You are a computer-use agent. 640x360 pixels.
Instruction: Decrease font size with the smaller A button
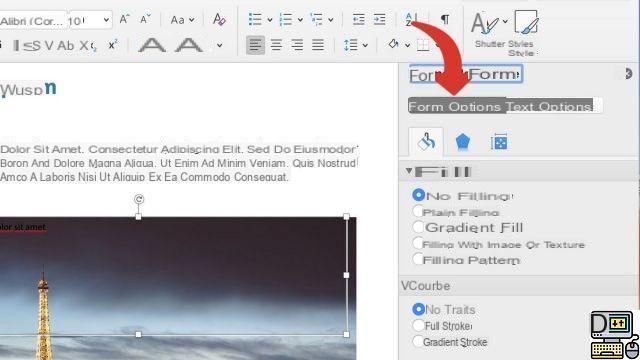145,19
